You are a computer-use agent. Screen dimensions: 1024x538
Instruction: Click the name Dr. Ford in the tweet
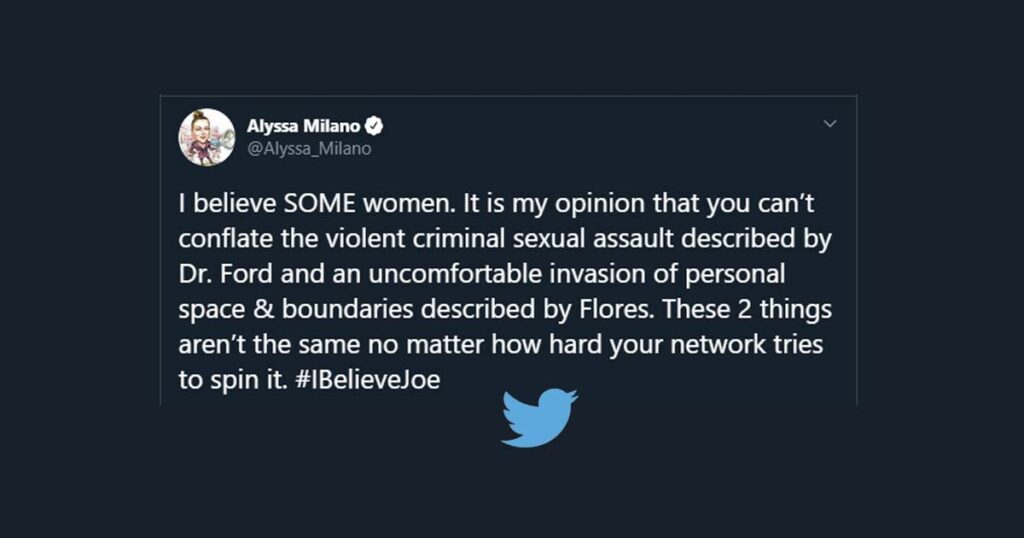click(225, 274)
